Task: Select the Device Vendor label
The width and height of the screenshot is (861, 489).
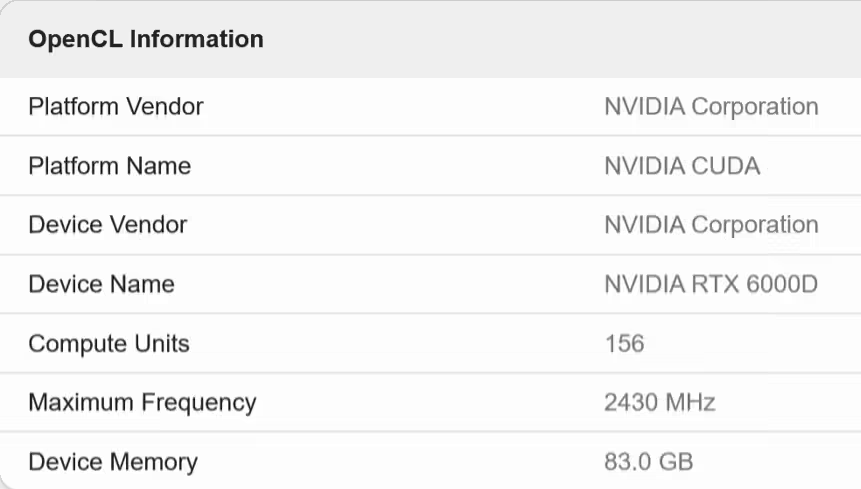Action: tap(107, 225)
